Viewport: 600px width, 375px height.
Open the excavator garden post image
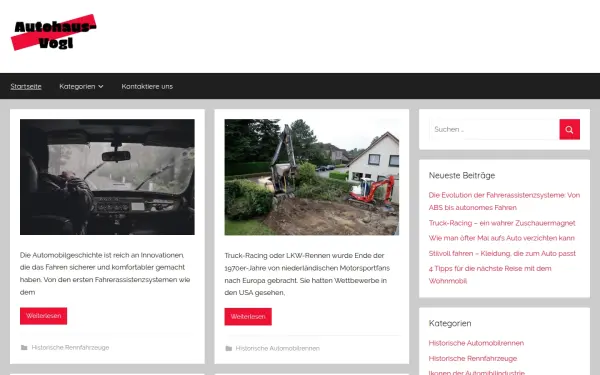(311, 177)
